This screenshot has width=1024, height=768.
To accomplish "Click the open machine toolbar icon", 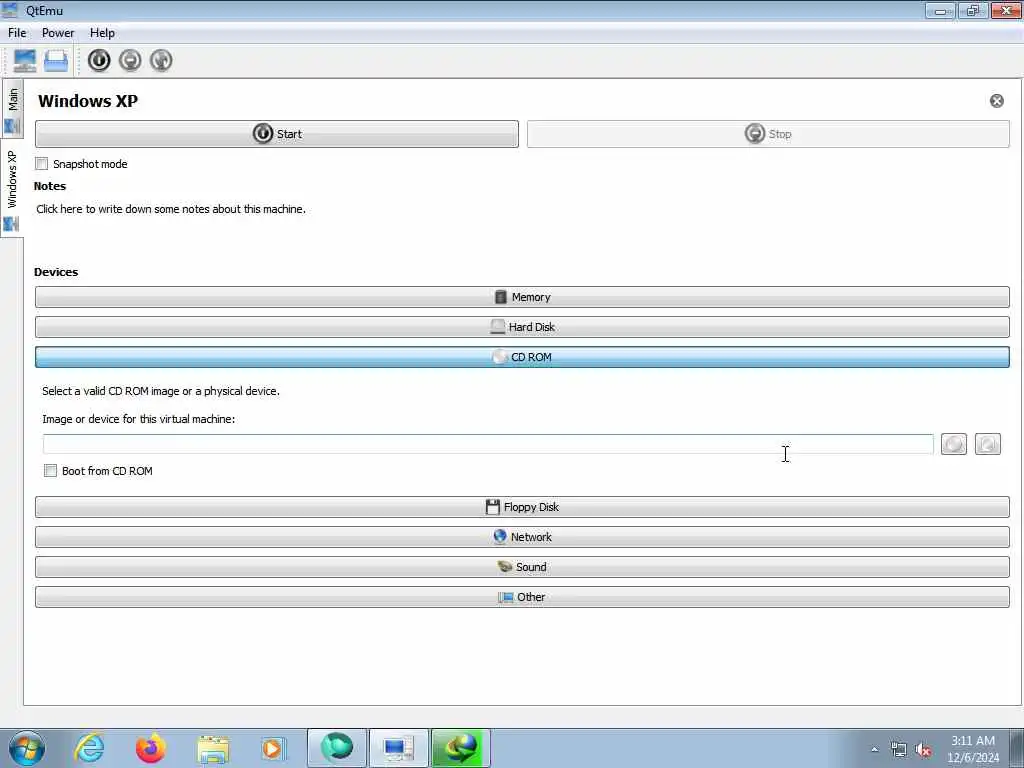I will (56, 61).
